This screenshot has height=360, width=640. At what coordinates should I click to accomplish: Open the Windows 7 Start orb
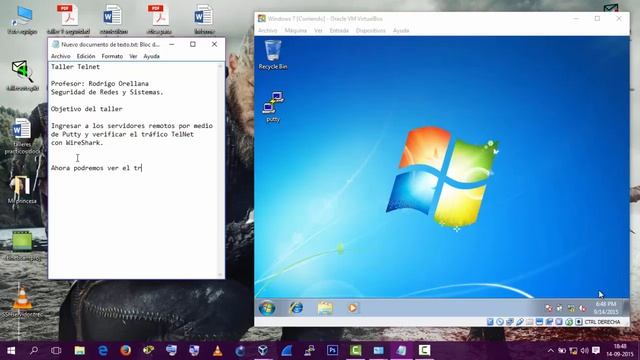pos(267,308)
